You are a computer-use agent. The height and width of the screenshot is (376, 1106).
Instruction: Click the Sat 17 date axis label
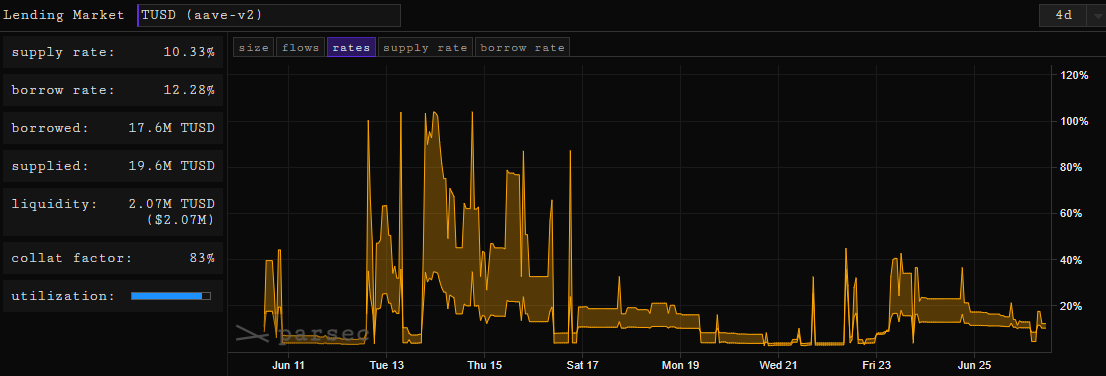click(x=583, y=365)
